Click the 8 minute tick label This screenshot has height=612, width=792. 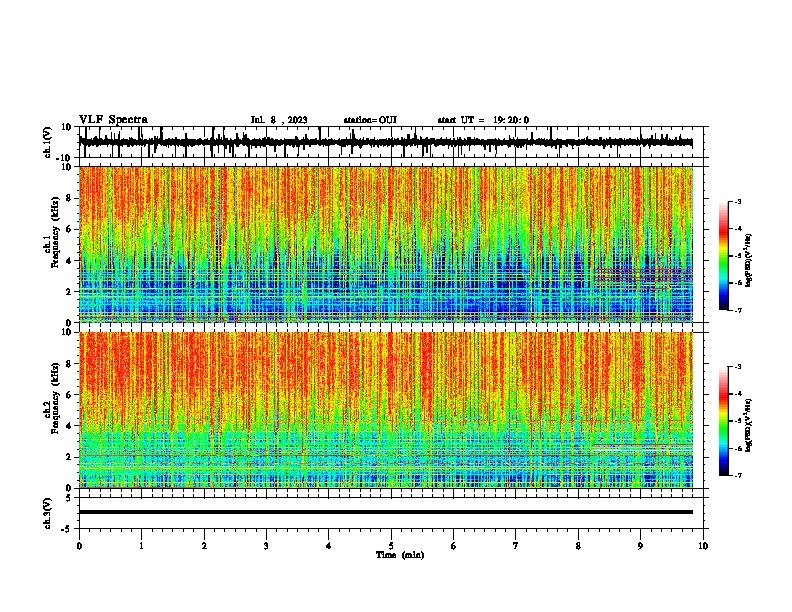click(578, 546)
